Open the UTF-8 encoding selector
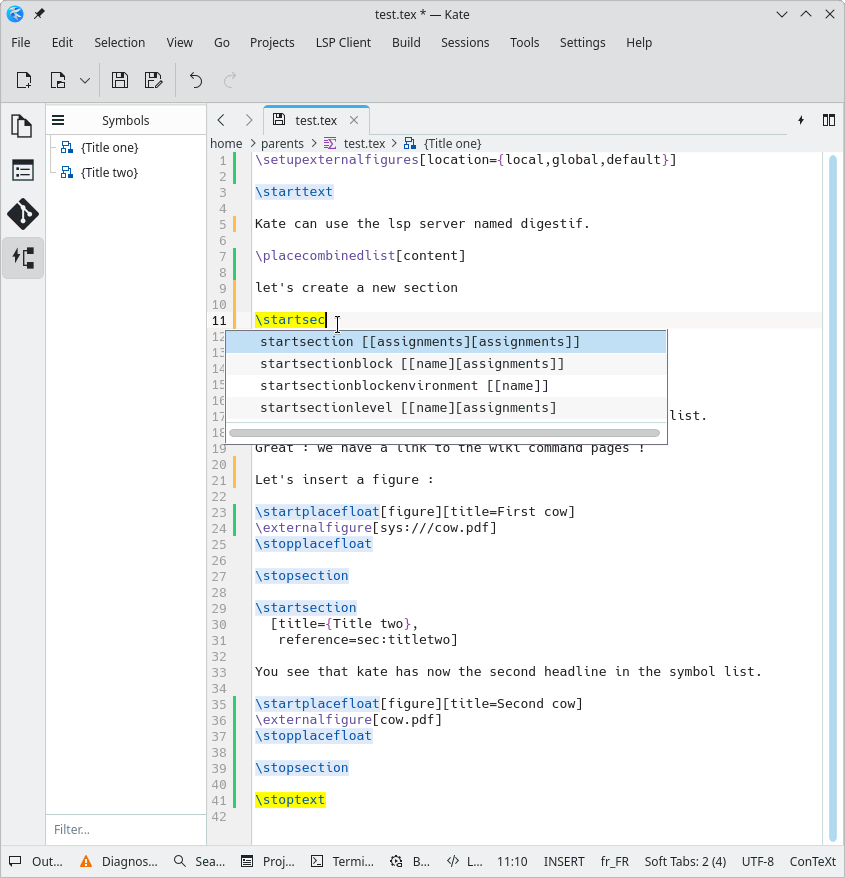This screenshot has height=878, width=845. click(x=757, y=861)
